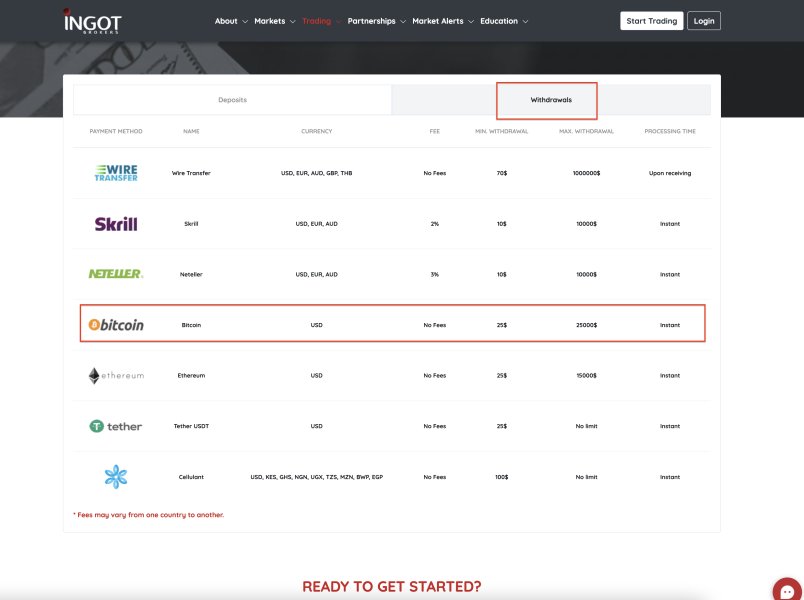The width and height of the screenshot is (804, 600).
Task: Click Cellulant's long currency list cell
Action: [316, 477]
